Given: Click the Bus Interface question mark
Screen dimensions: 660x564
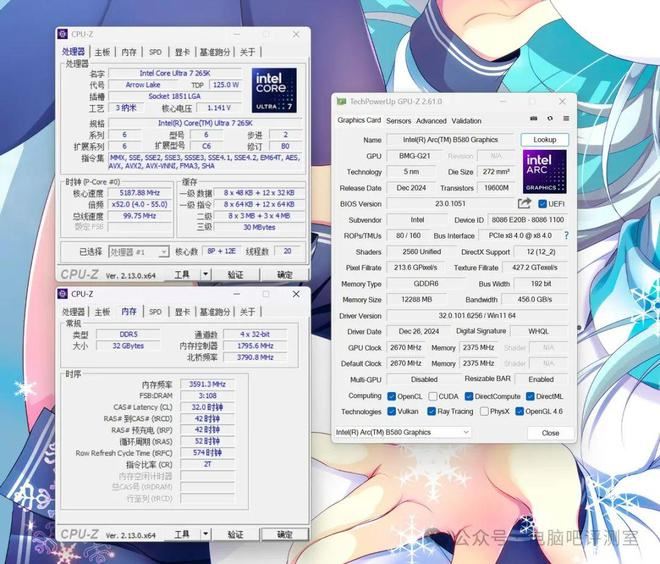Looking at the screenshot, I should click(566, 236).
